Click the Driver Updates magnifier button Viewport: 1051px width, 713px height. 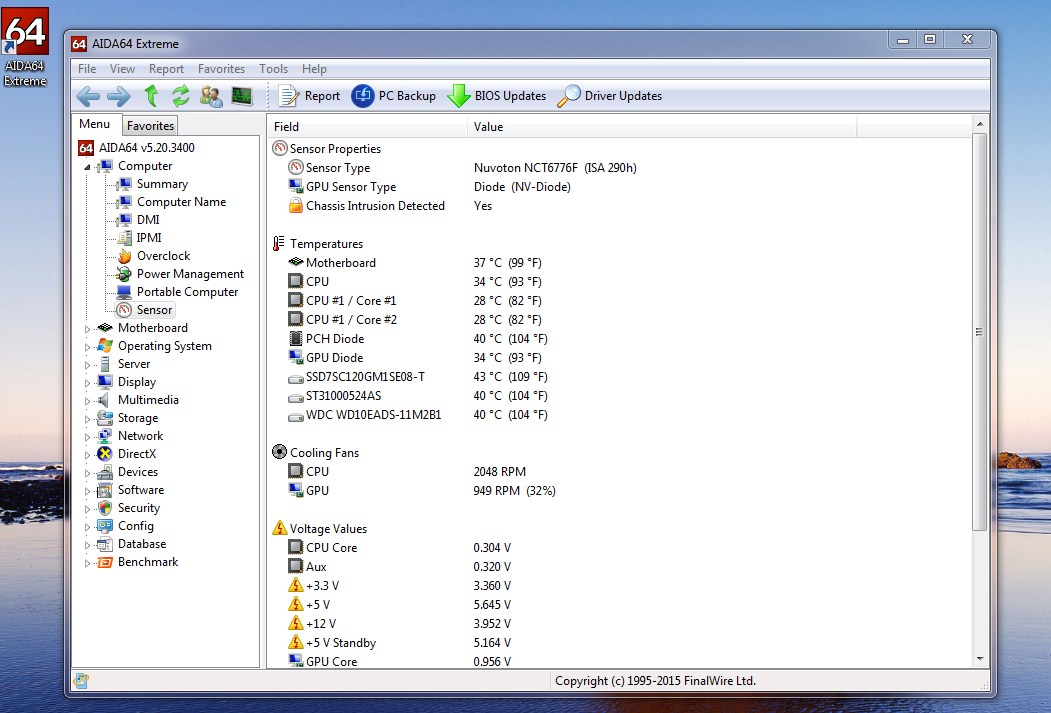609,96
